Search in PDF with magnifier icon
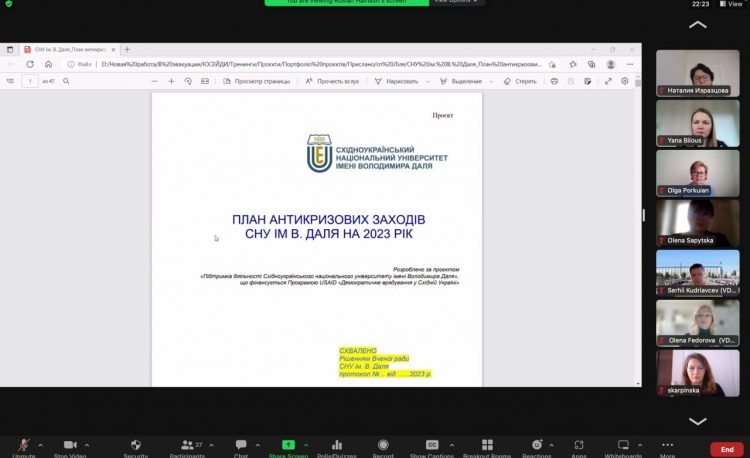Image resolution: width=750 pixels, height=458 pixels. [x=66, y=81]
